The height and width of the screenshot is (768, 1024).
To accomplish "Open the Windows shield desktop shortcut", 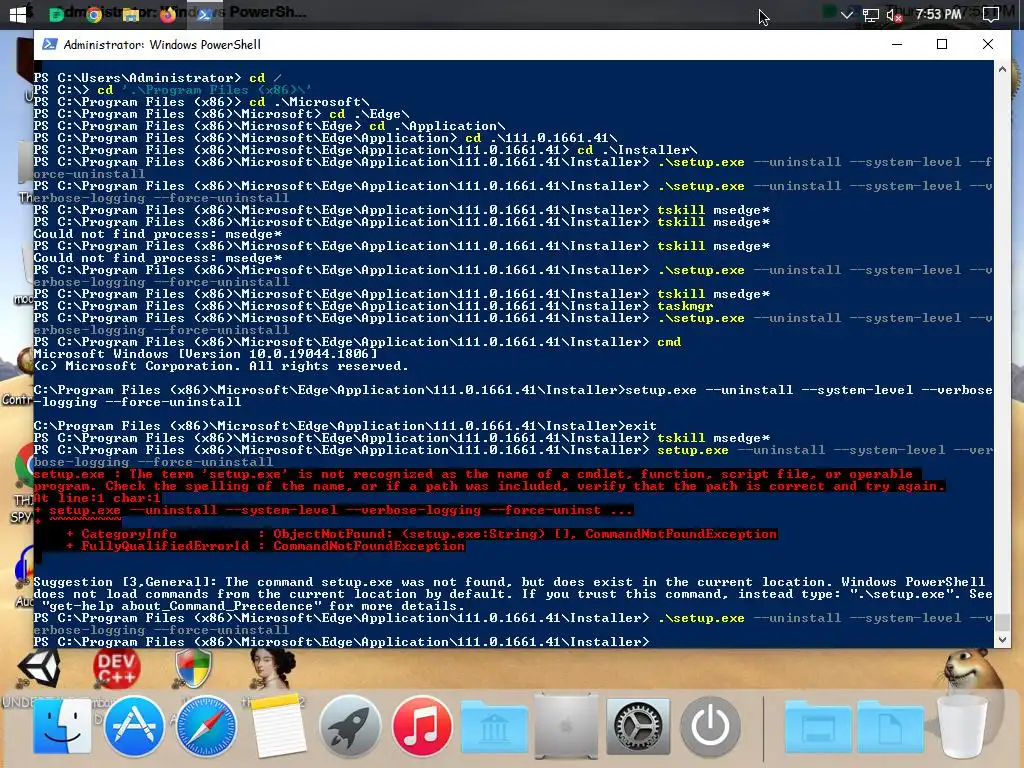I will tap(193, 668).
